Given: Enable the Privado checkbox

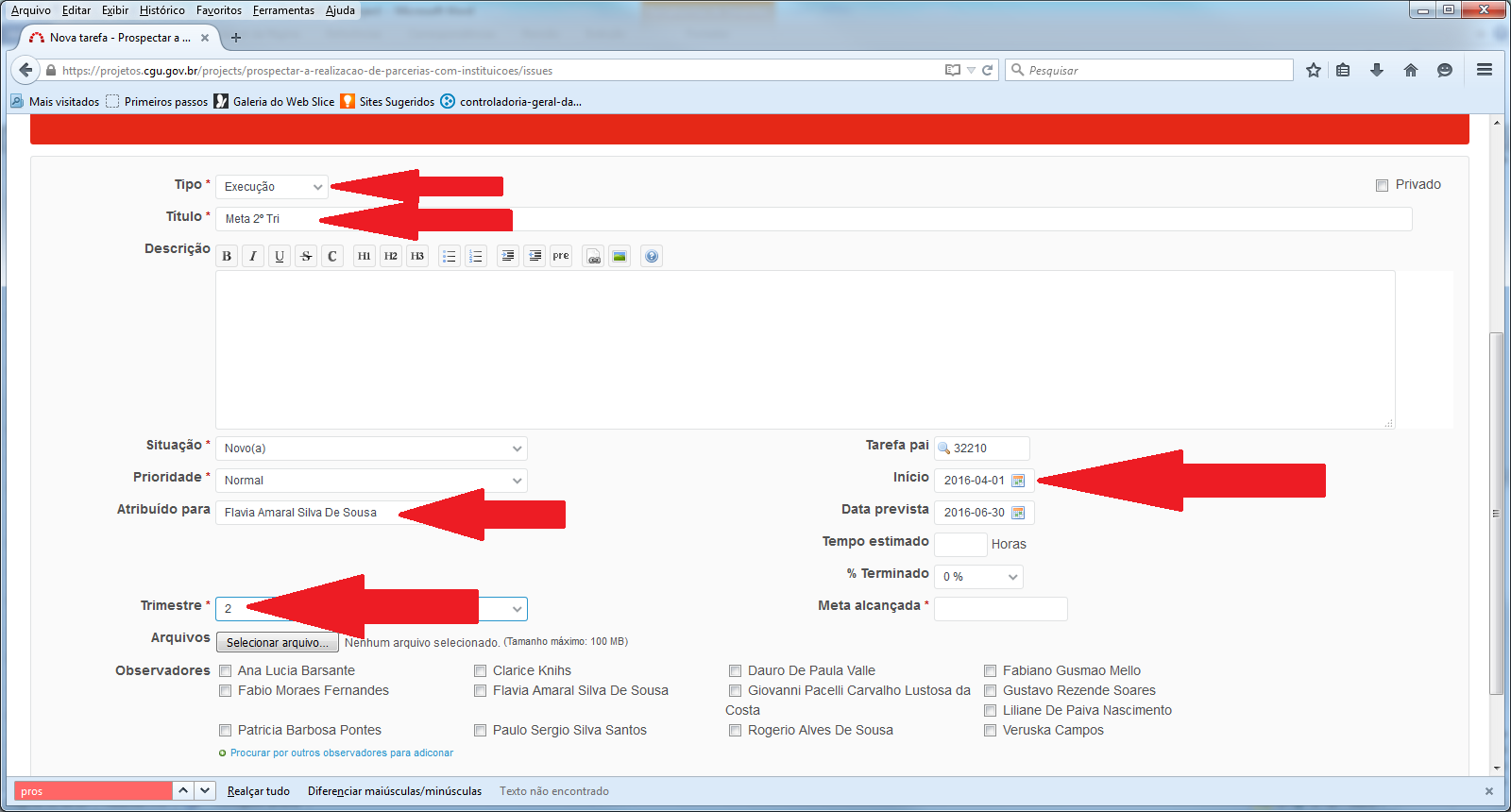Looking at the screenshot, I should [1382, 185].
